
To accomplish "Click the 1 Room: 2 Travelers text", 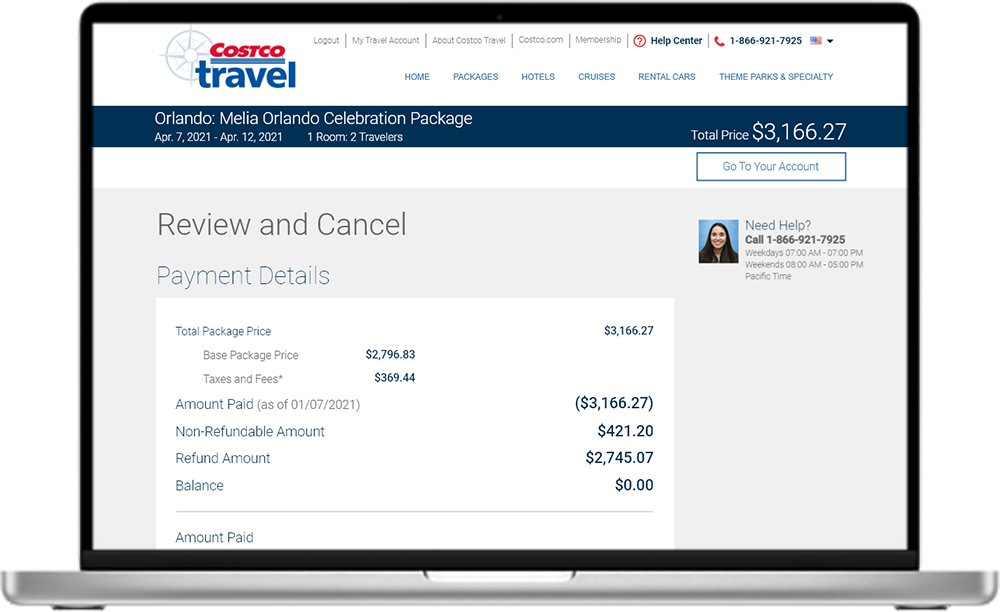I will pos(355,137).
